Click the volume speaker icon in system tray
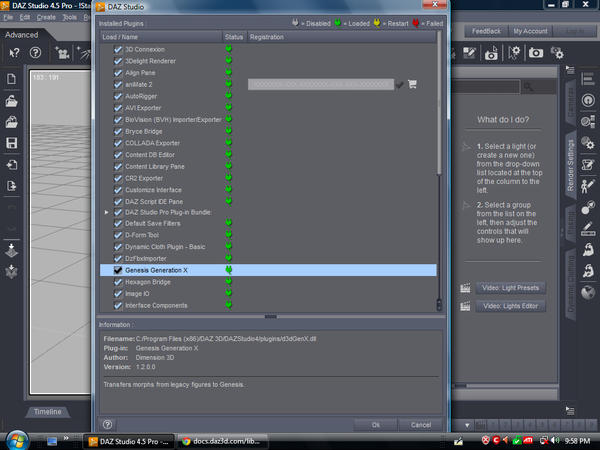This screenshot has height=450, width=600. (x=555, y=440)
